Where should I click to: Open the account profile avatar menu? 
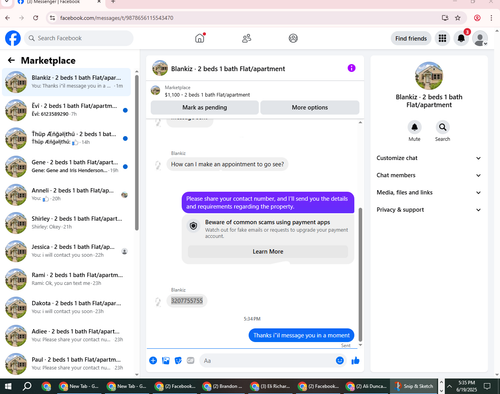[480, 39]
